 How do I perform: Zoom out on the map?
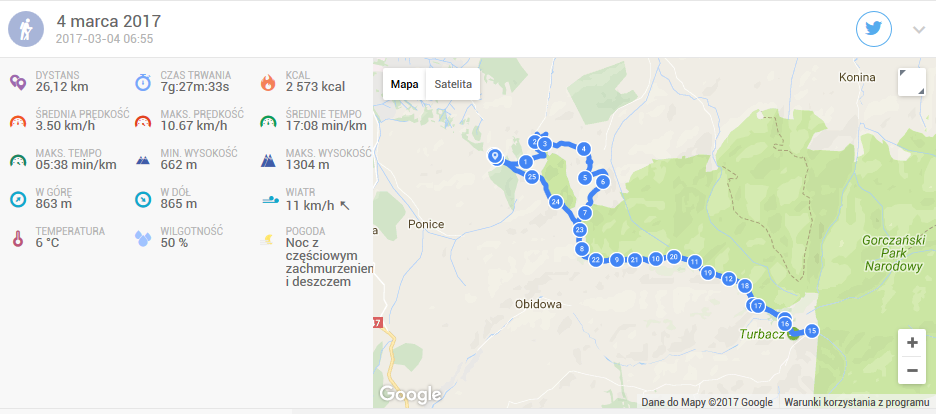pyautogui.click(x=912, y=370)
